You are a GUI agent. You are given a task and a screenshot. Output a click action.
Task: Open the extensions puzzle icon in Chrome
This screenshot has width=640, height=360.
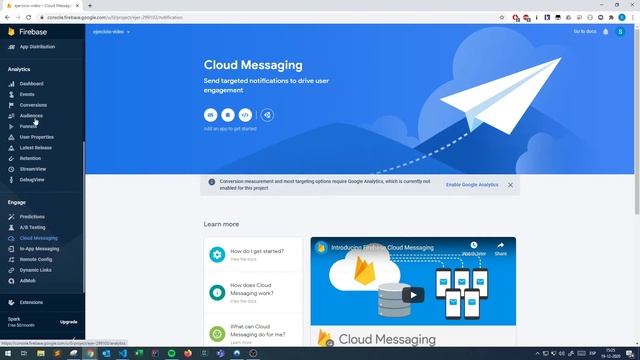coord(611,18)
